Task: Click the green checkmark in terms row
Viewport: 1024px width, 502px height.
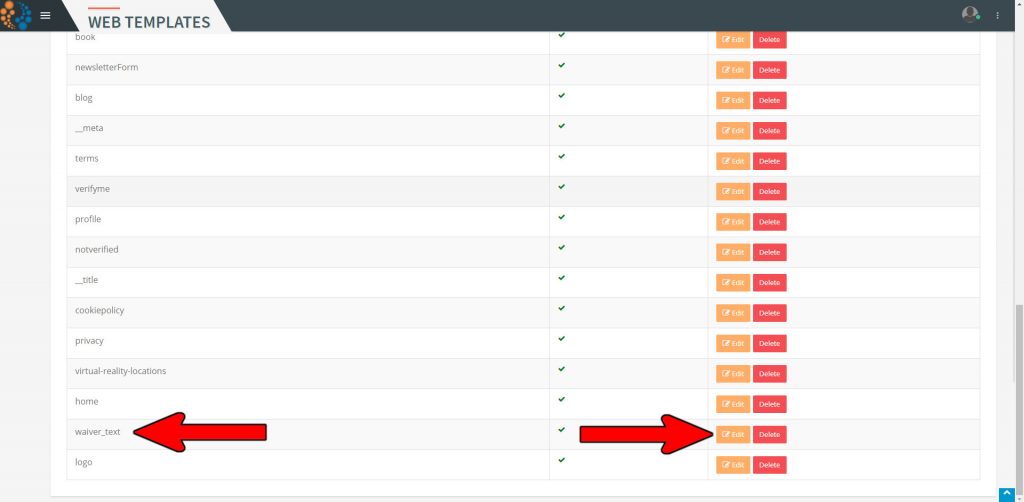Action: (562, 156)
